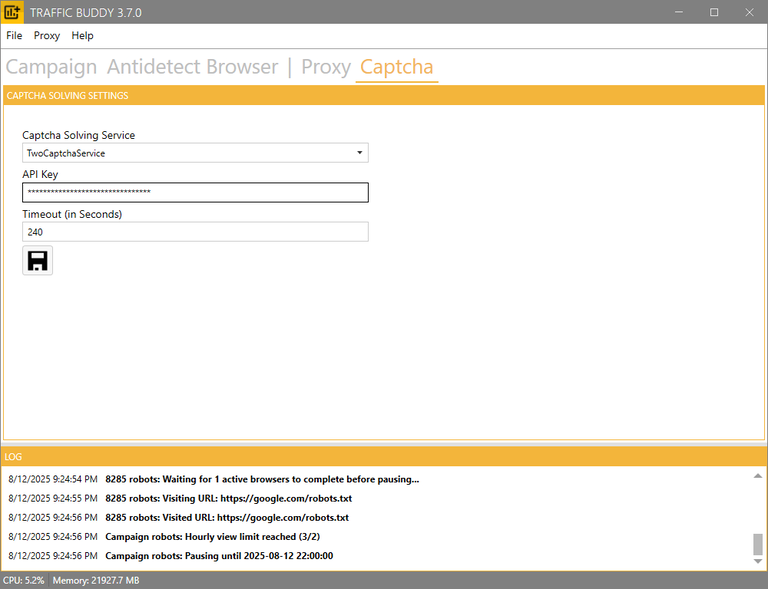Screen dimensions: 768x589
Task: Open the Help menu
Action: (83, 35)
